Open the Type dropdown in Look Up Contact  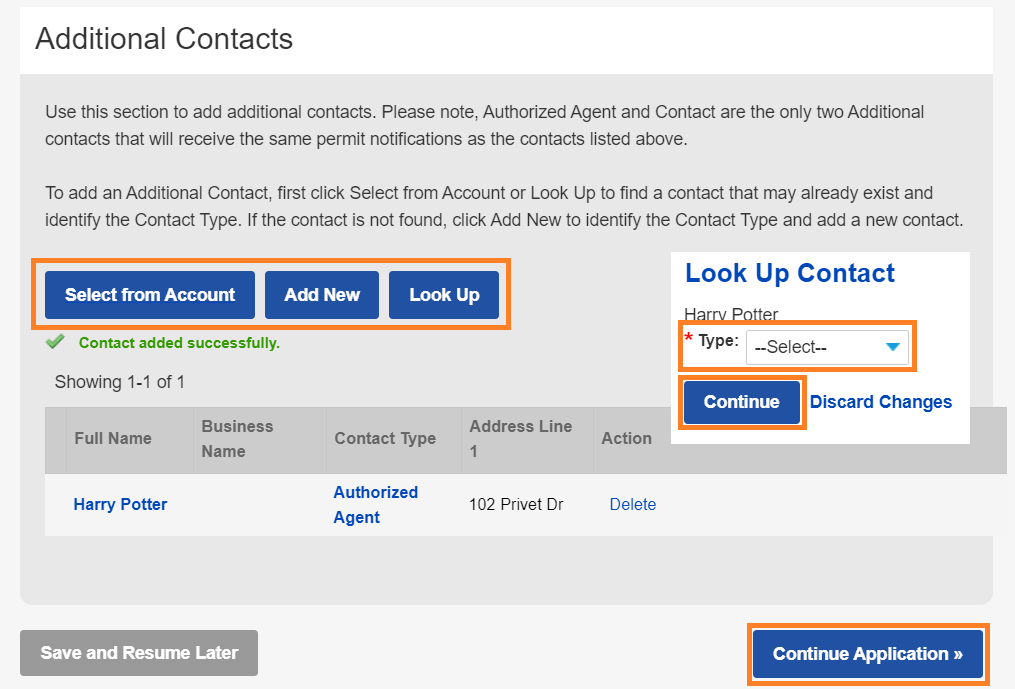[x=827, y=348]
